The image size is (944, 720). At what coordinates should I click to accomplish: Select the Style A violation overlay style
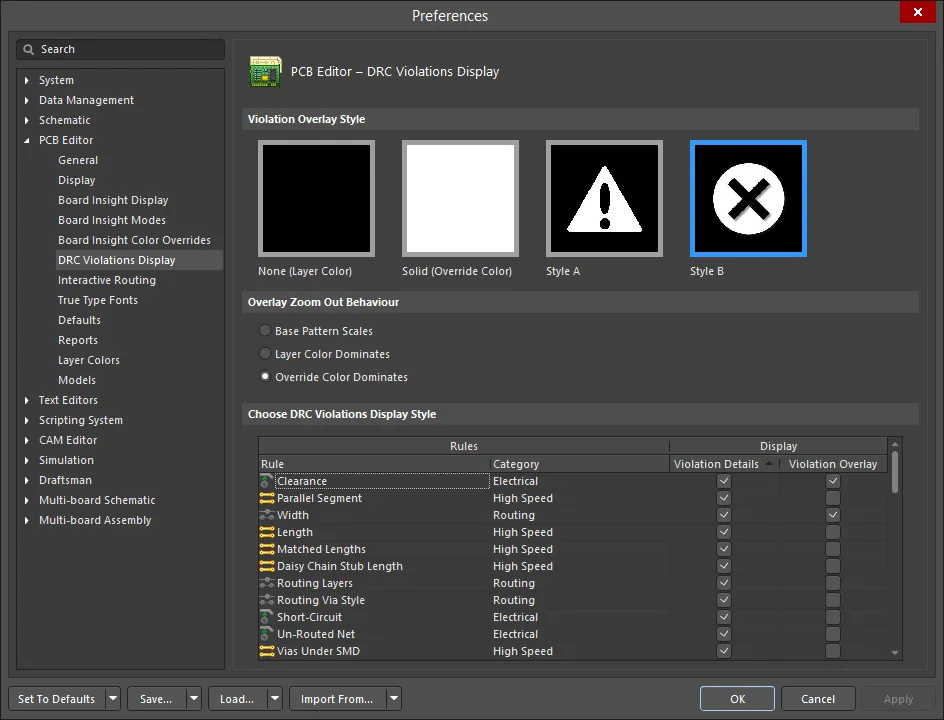coord(604,198)
